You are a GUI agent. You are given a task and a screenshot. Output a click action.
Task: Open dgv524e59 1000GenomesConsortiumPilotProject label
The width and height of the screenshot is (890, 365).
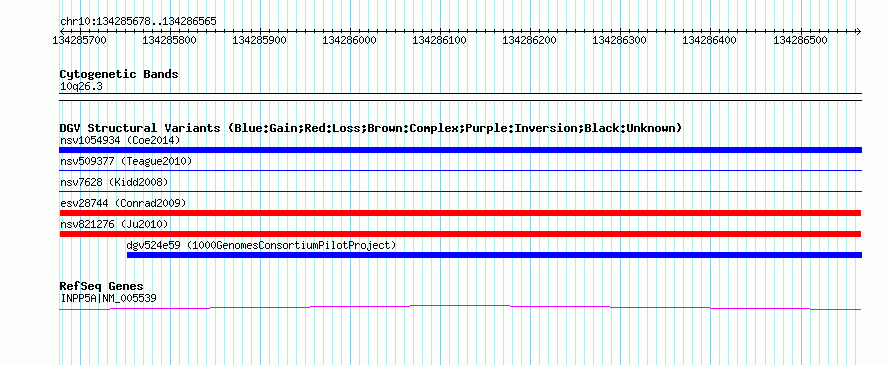click(261, 245)
